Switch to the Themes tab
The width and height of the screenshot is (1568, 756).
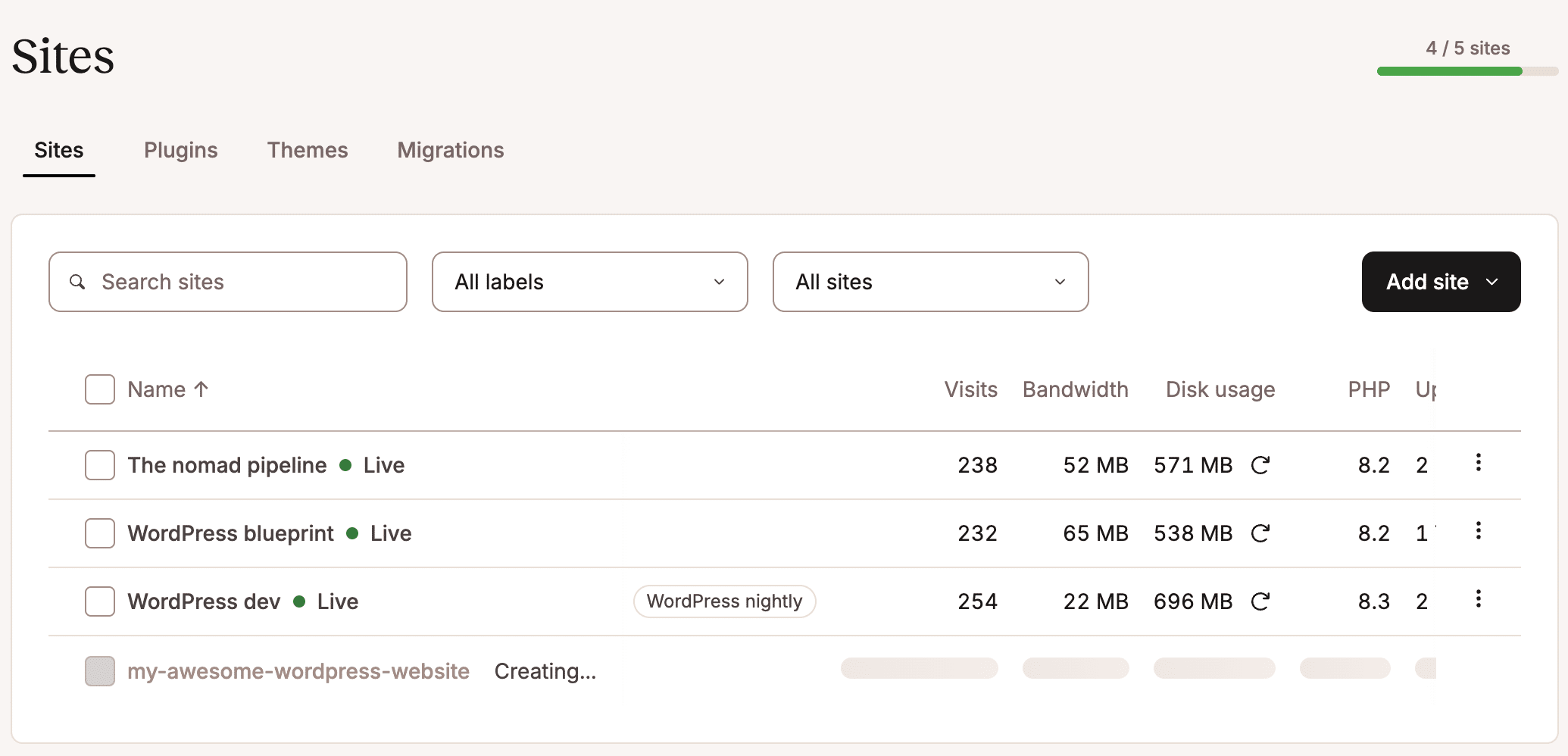coord(308,150)
